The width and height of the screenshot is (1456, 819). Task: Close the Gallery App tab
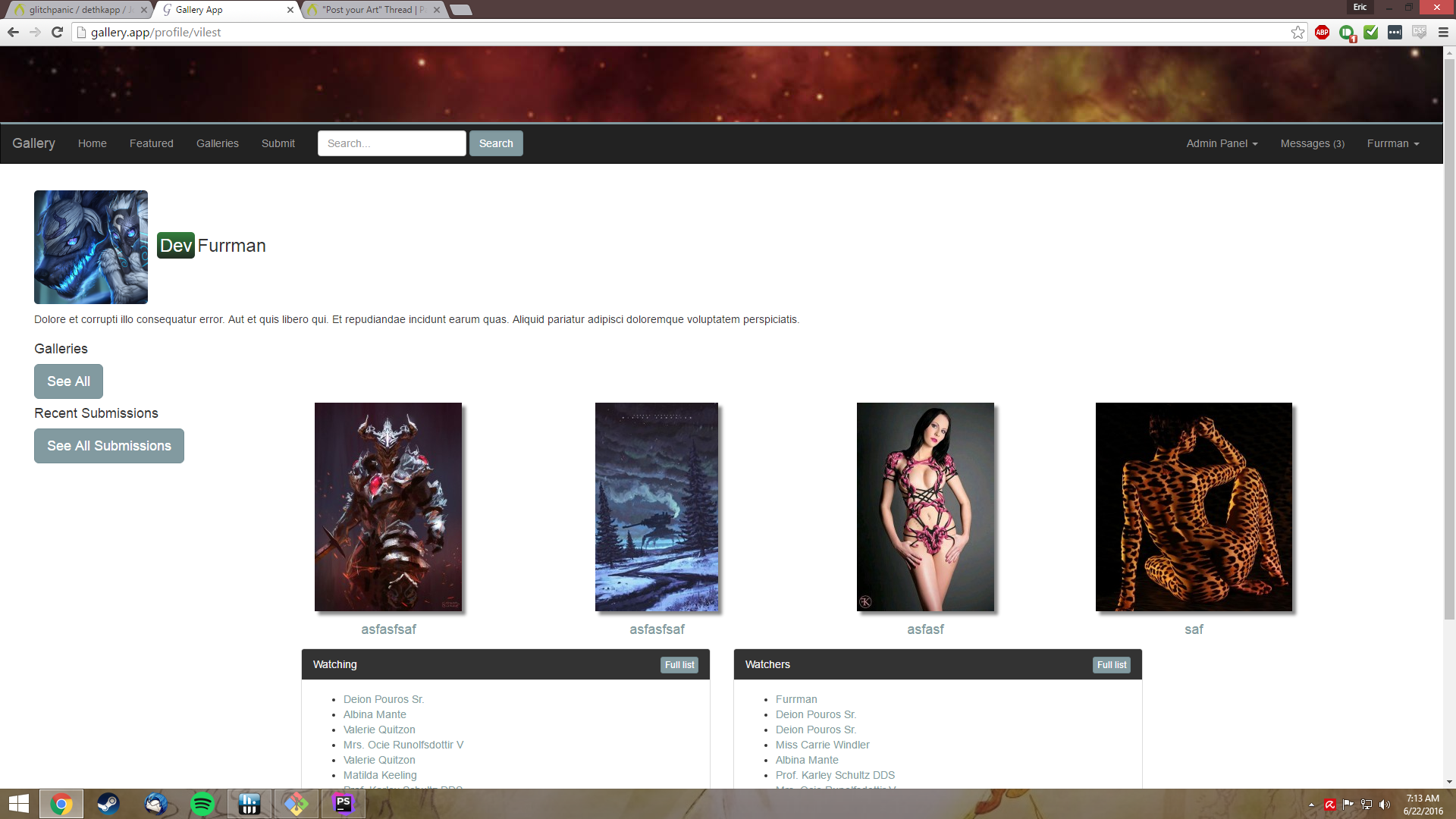coord(290,10)
